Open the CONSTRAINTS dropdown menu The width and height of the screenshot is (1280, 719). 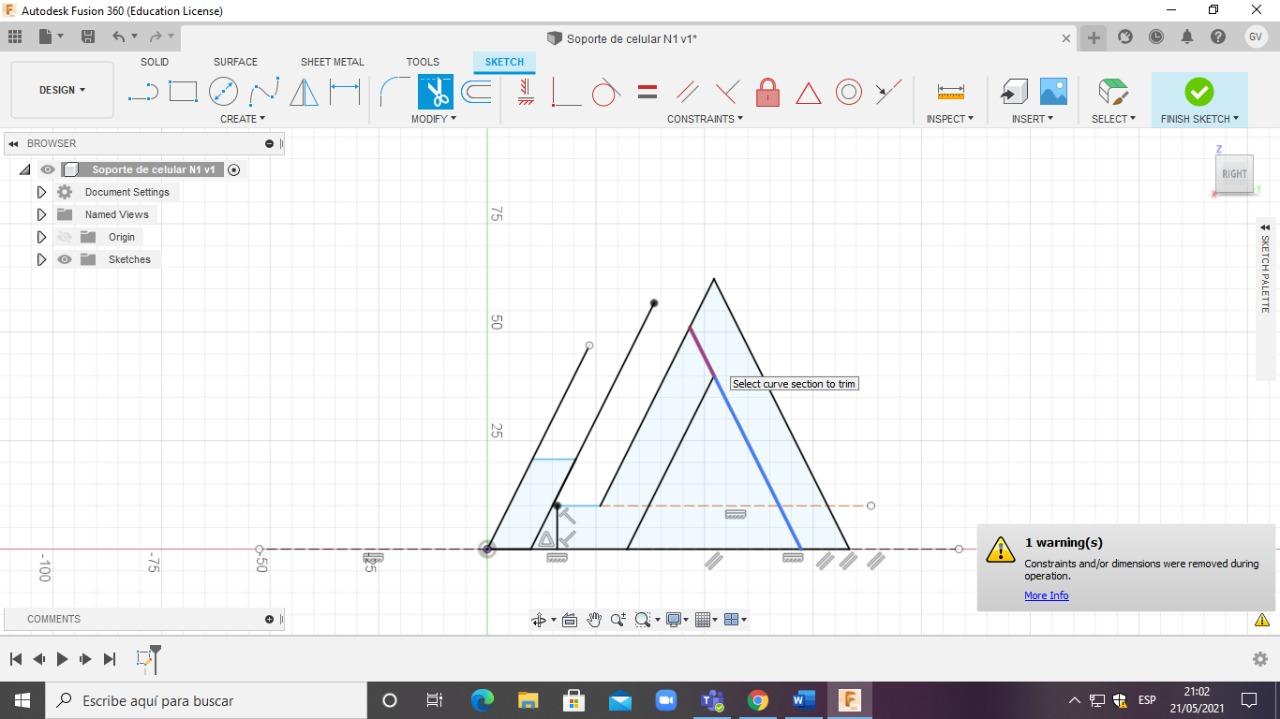pyautogui.click(x=705, y=119)
